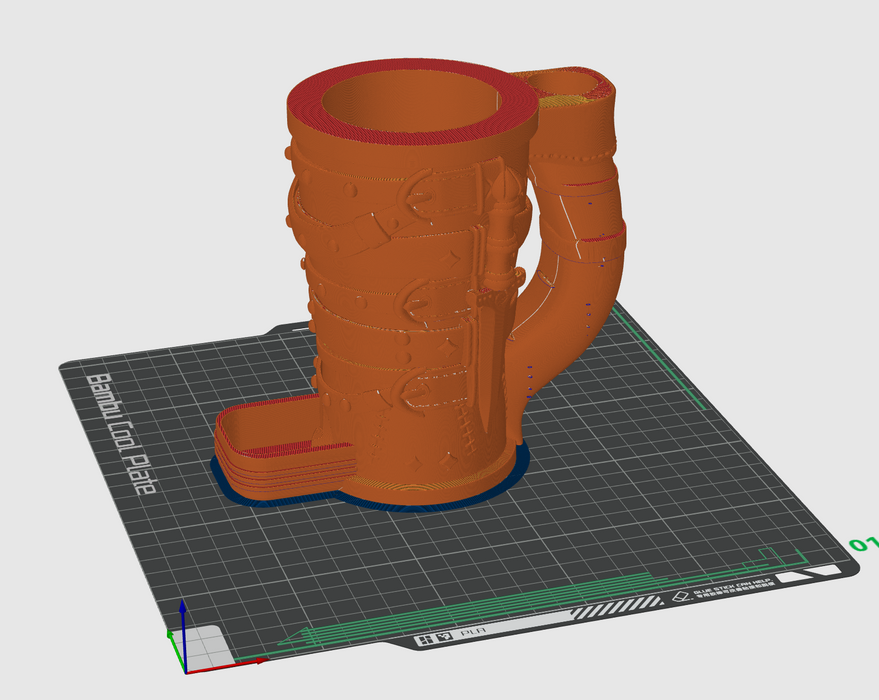Click the second icon beside PLA label
Image resolution: width=879 pixels, height=700 pixels.
443,637
